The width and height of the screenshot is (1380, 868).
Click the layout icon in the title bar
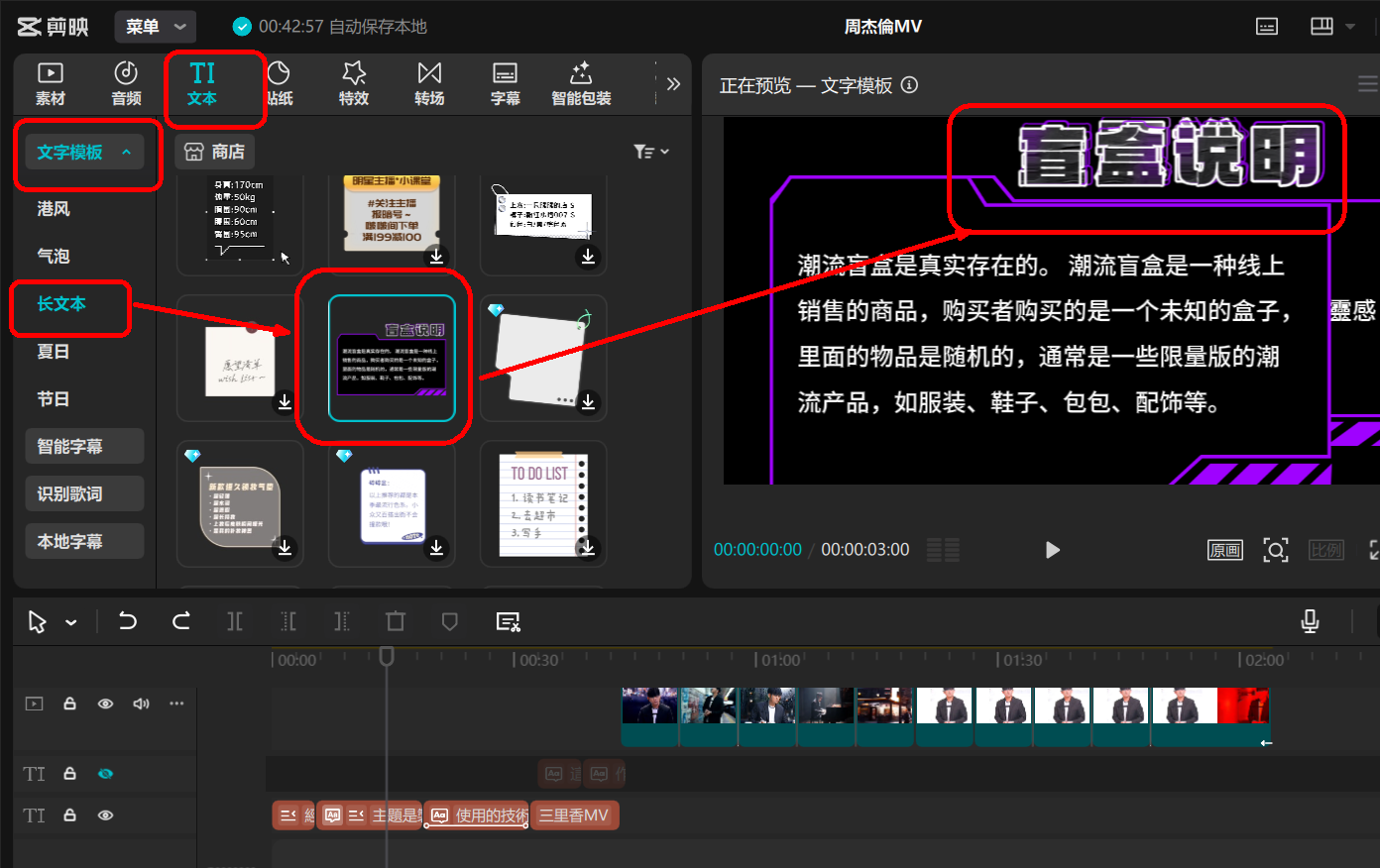click(x=1322, y=27)
